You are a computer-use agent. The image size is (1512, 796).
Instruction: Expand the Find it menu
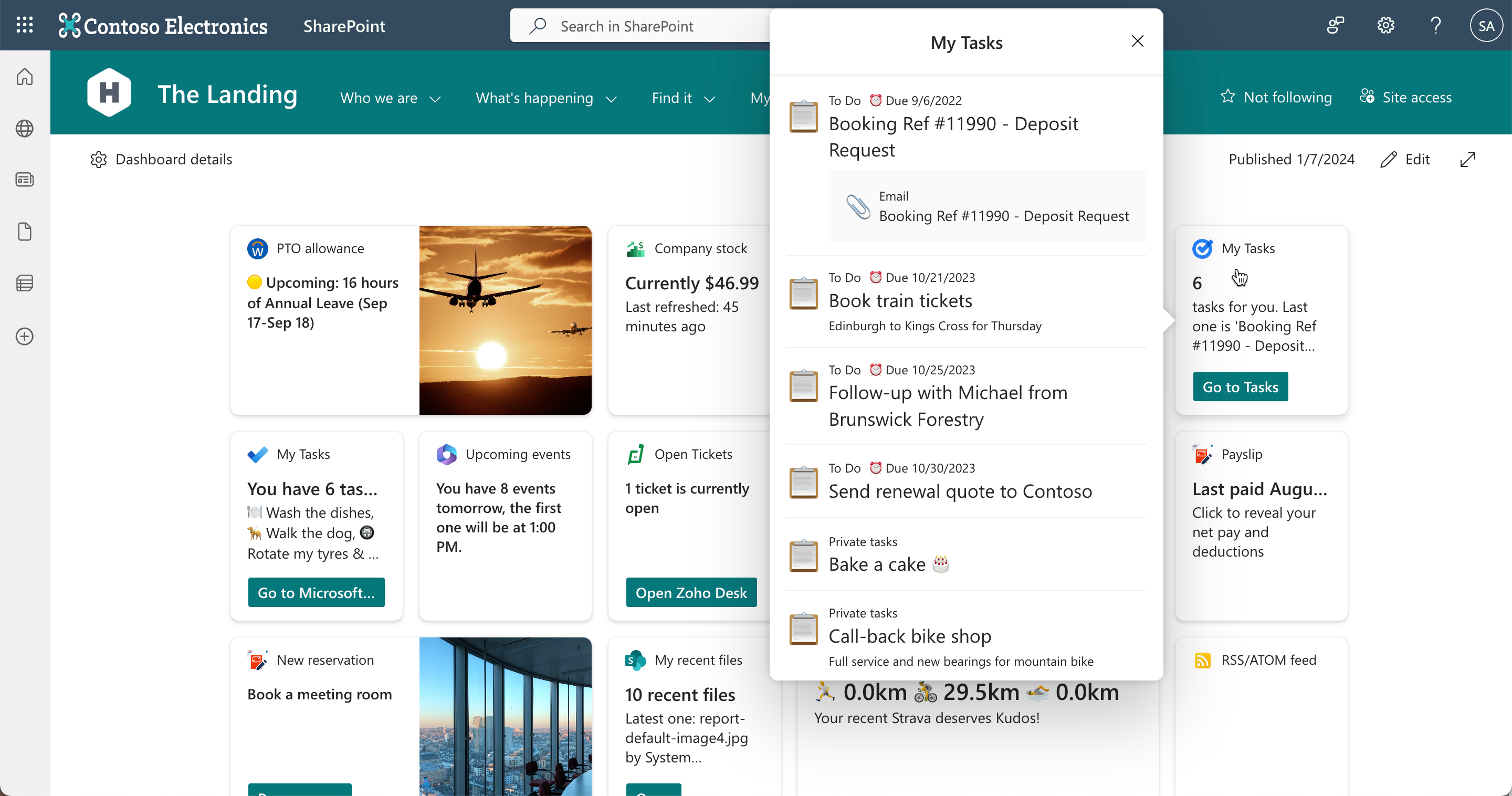684,98
